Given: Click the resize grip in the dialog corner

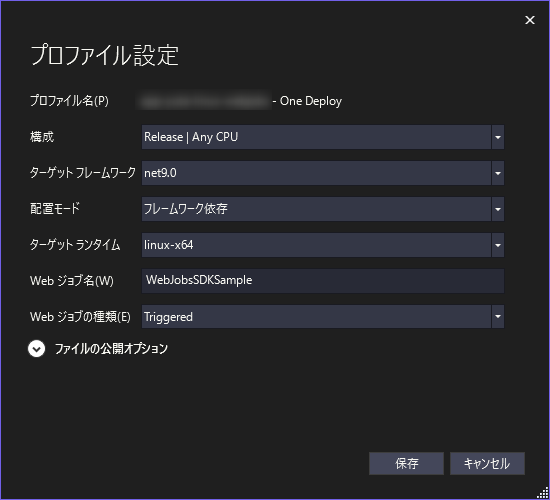Looking at the screenshot, I should pos(543,493).
